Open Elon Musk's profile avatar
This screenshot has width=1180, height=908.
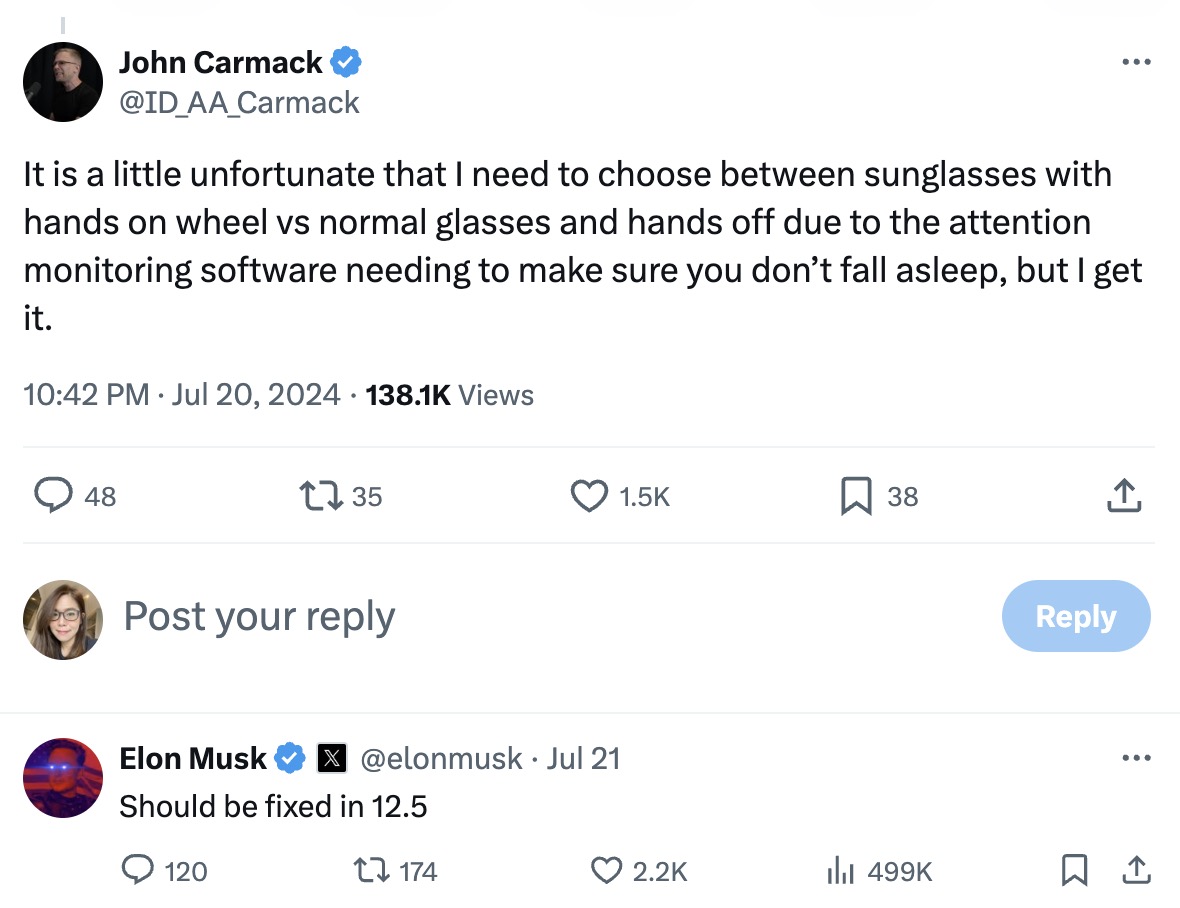click(62, 778)
